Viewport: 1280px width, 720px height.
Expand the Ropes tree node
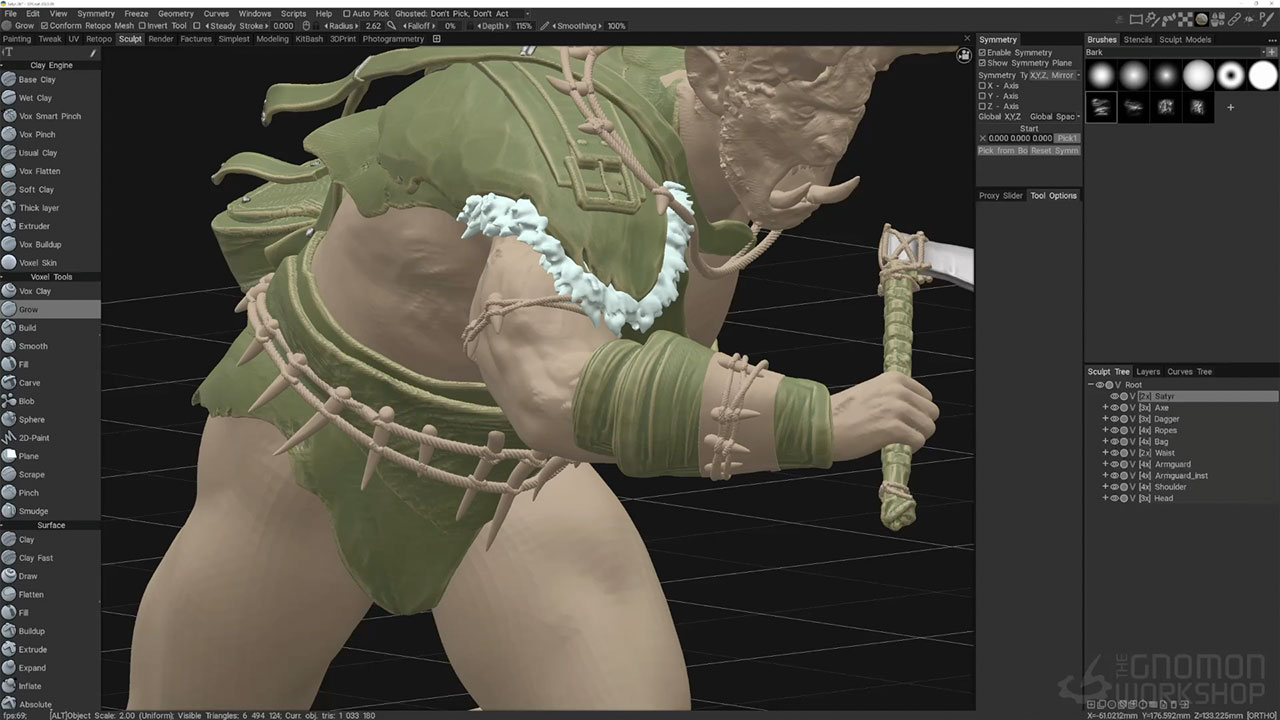click(x=1105, y=430)
